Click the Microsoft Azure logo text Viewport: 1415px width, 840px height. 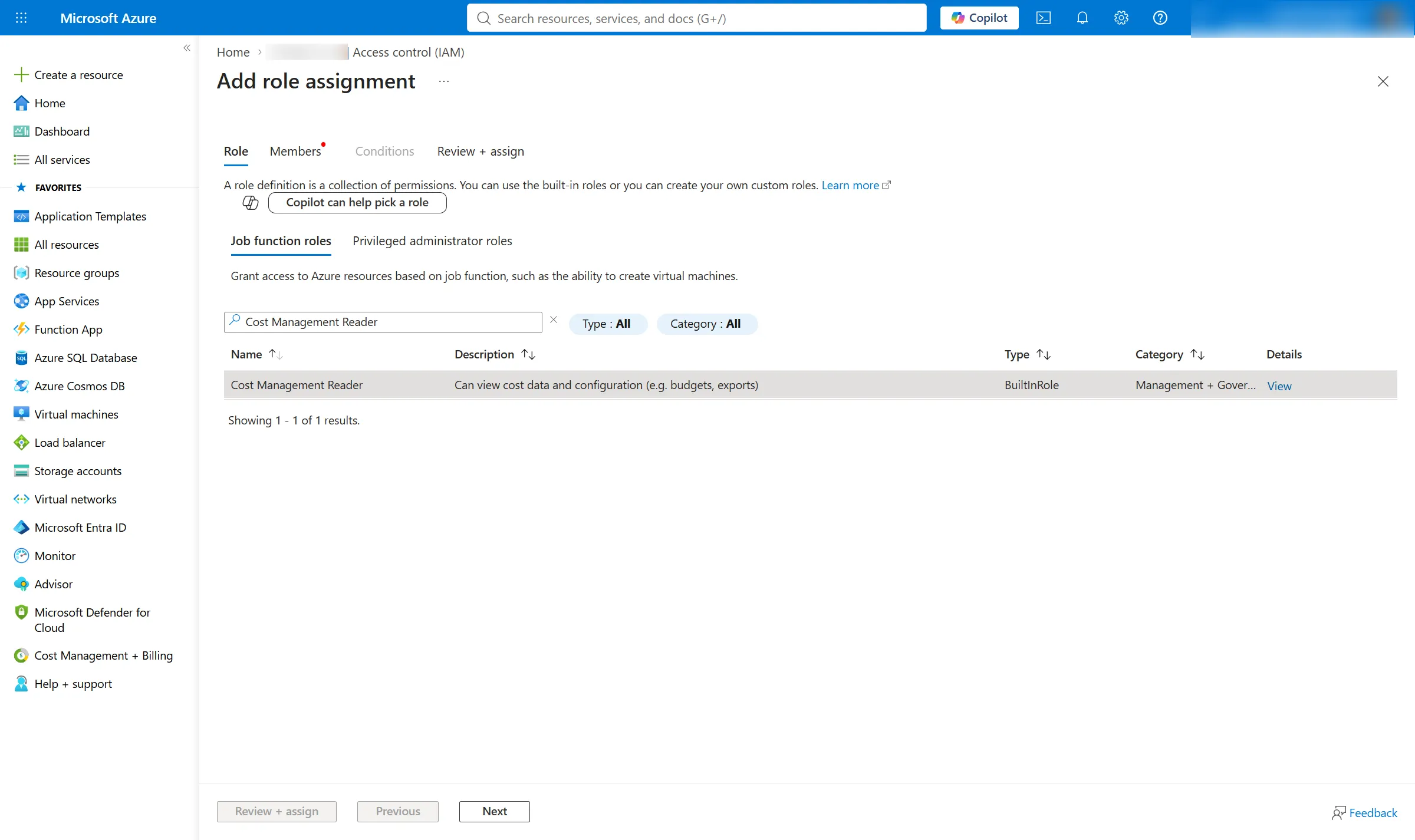tap(108, 18)
